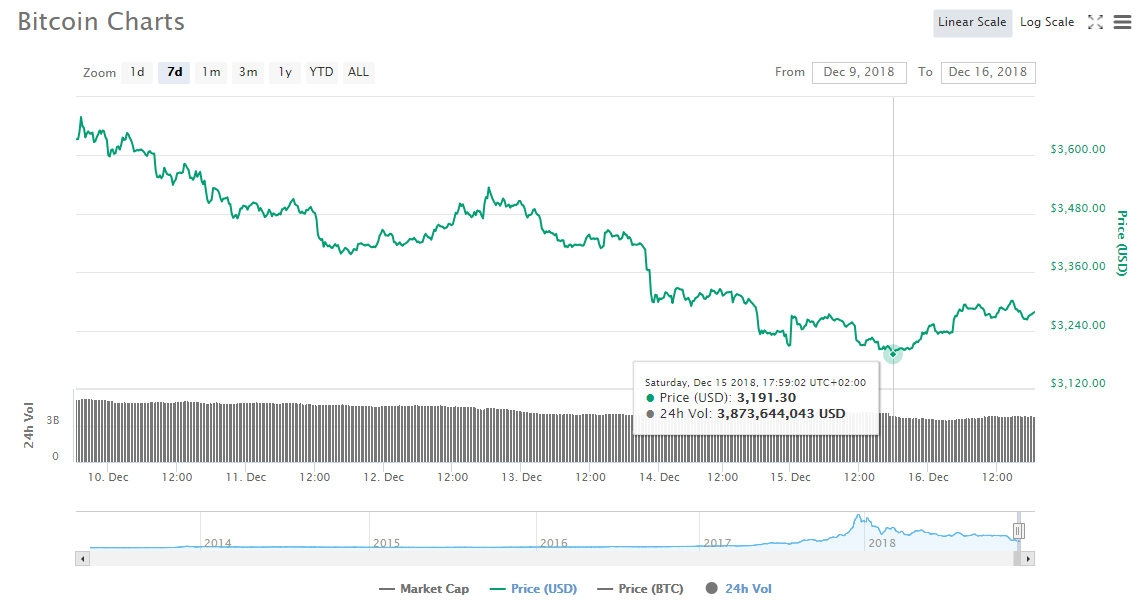The height and width of the screenshot is (603, 1140).
Task: Click the fullscreen expand icon
Action: (x=1095, y=22)
